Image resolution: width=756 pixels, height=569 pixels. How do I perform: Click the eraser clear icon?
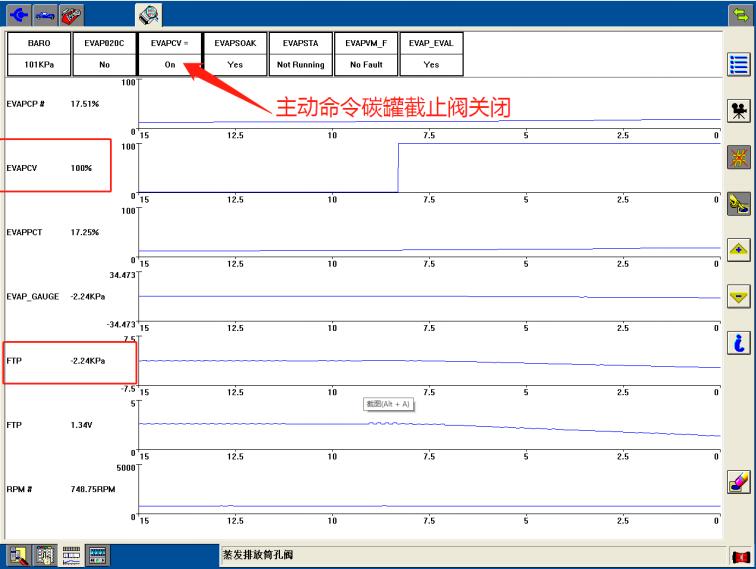(x=739, y=482)
